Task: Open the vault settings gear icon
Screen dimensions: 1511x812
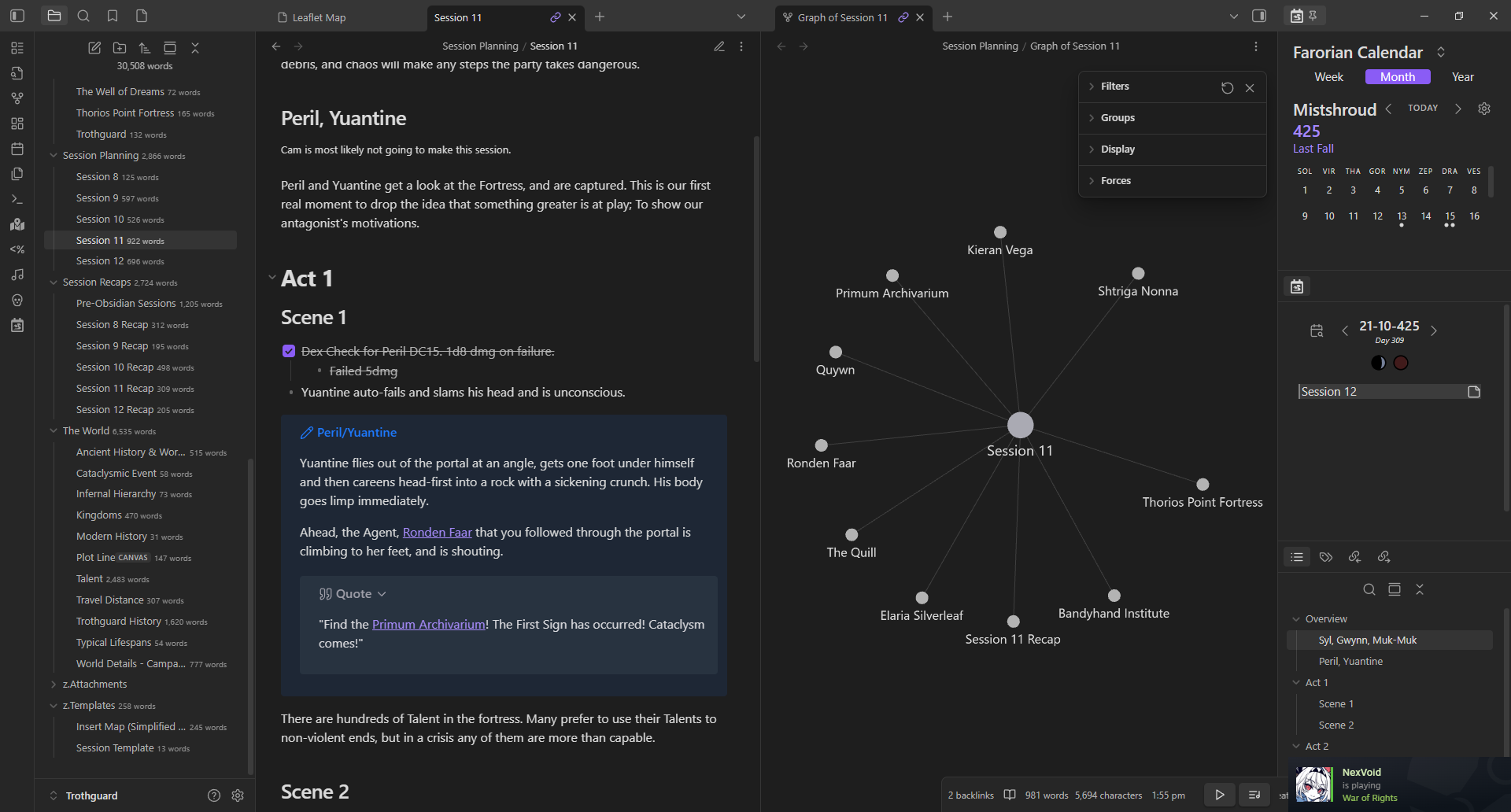Action: tap(238, 795)
